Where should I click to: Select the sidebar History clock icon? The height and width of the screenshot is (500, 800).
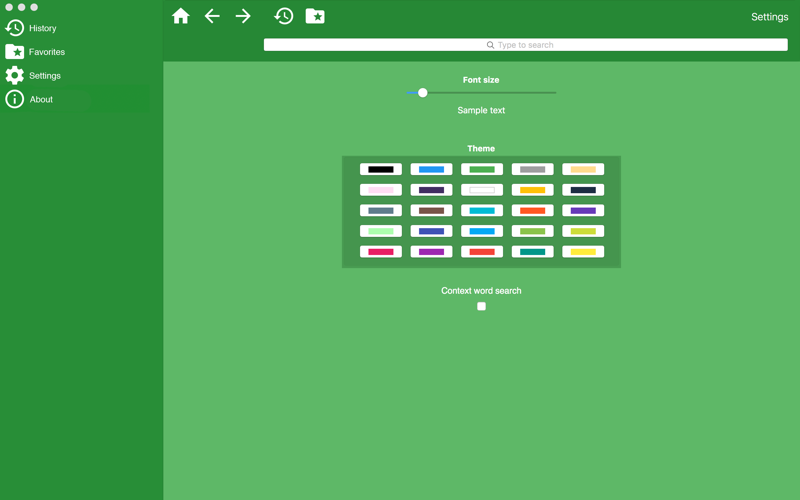14,28
